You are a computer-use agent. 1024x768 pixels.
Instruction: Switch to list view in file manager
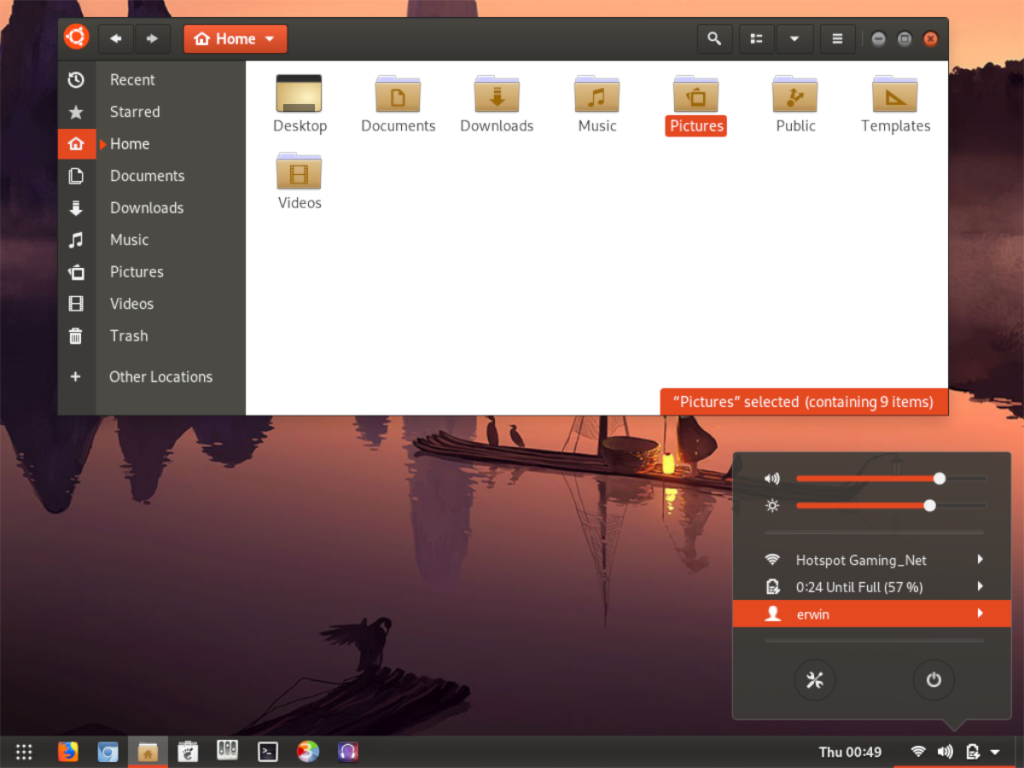click(x=756, y=38)
